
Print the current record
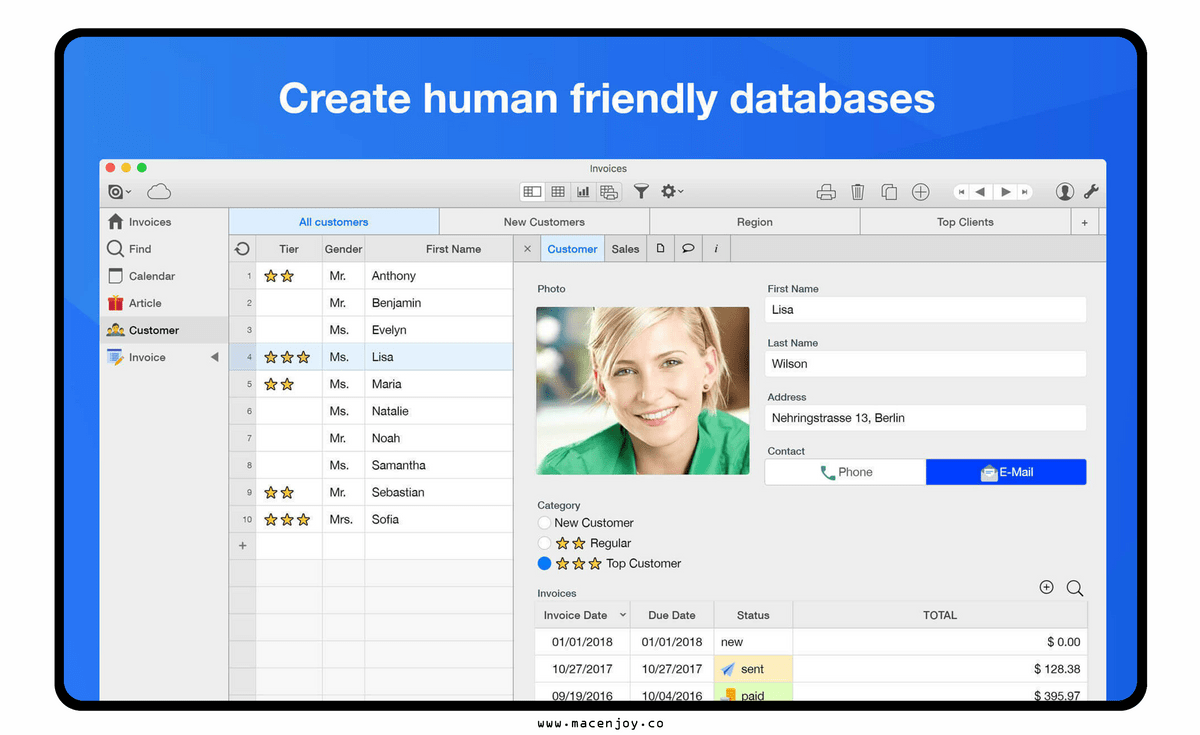[x=826, y=192]
